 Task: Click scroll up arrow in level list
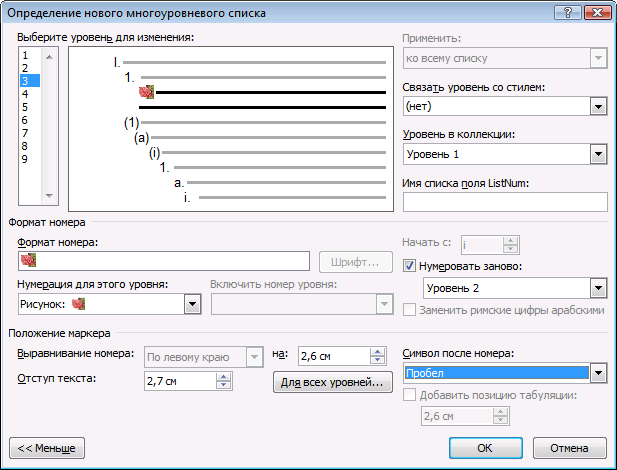49,57
